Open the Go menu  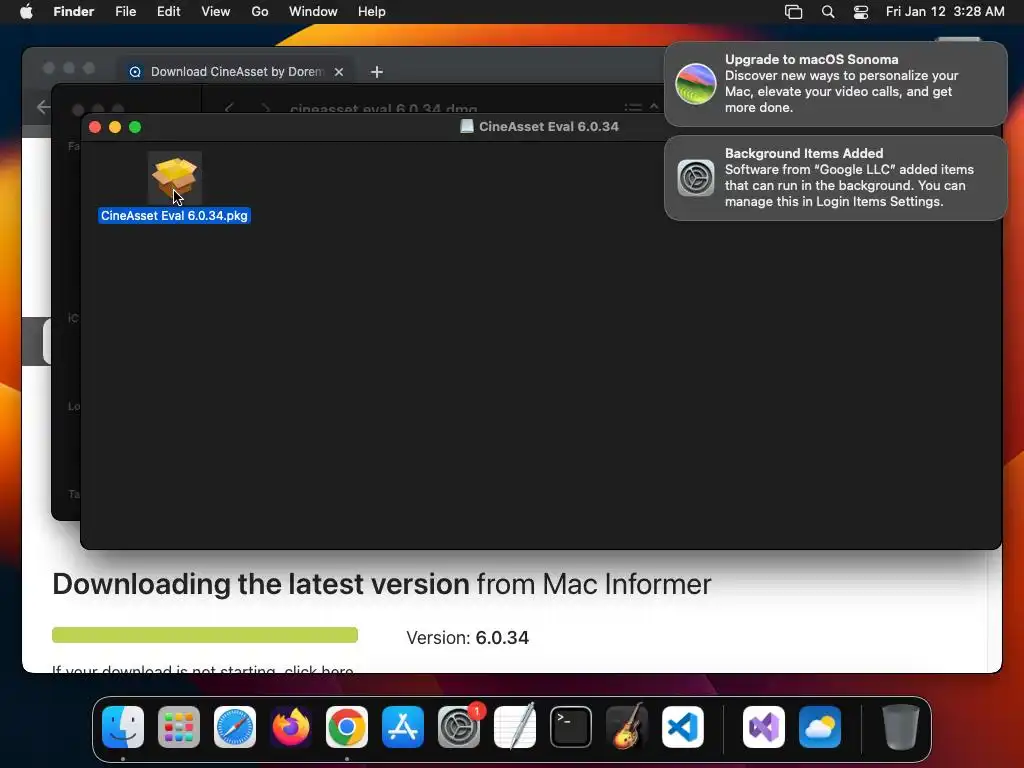point(260,12)
